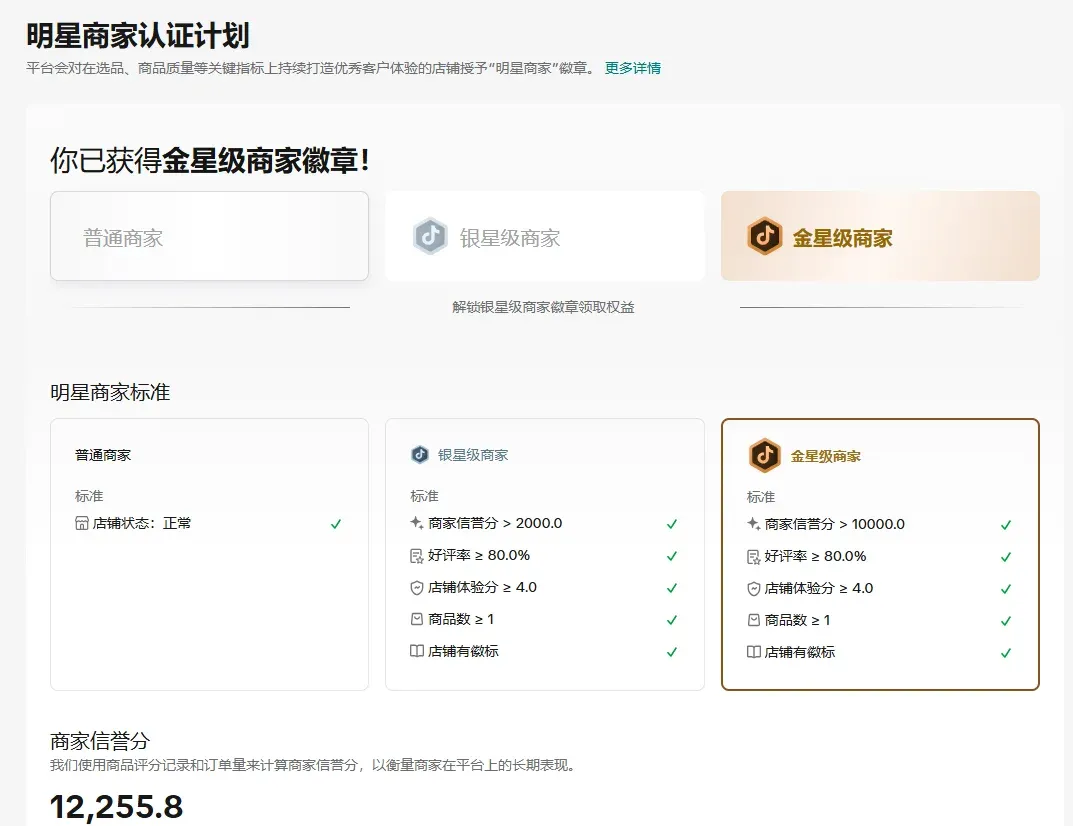Click the 店铺状态: 正常 criterion text
This screenshot has height=826, width=1073.
pyautogui.click(x=142, y=524)
